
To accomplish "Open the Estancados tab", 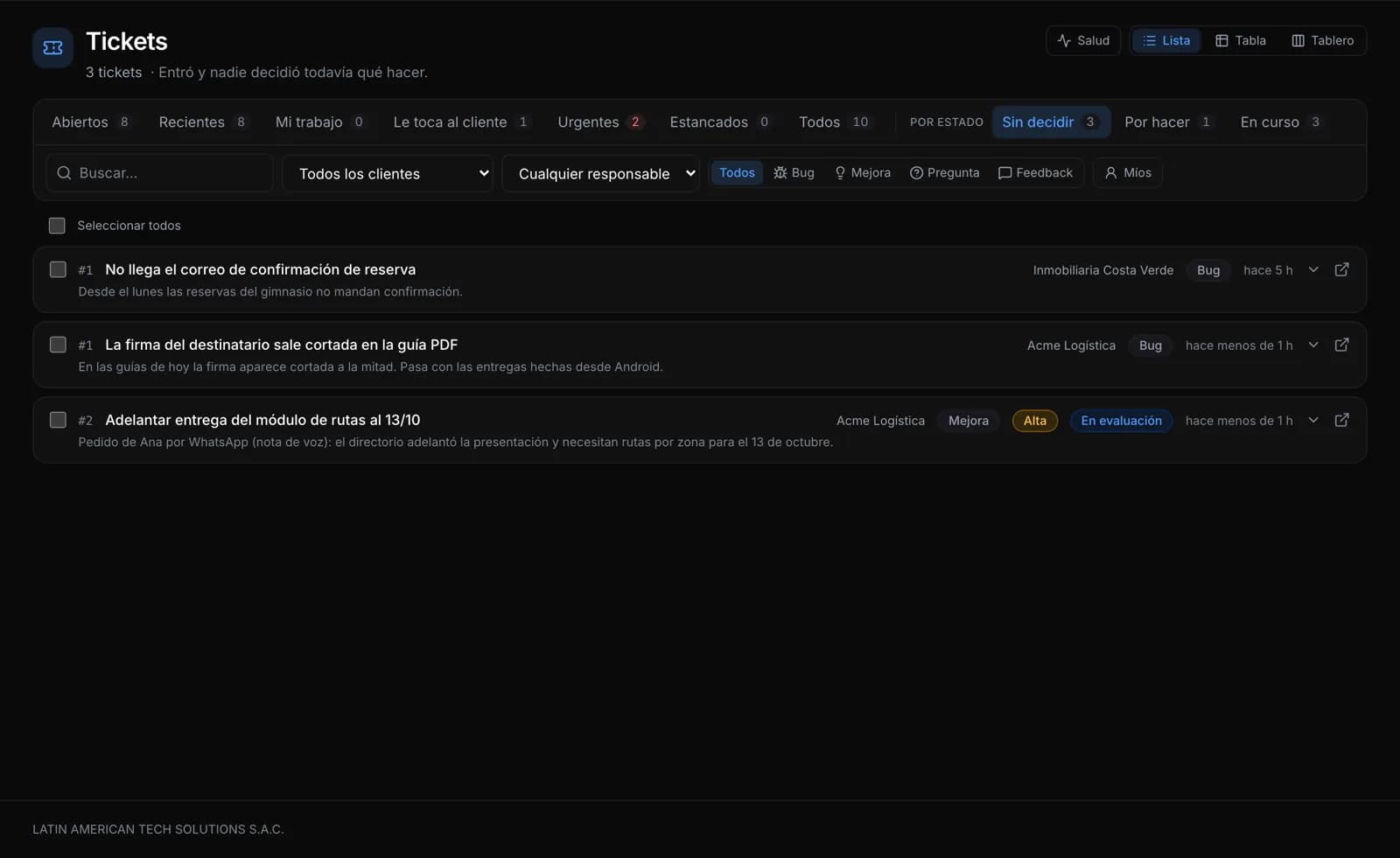I will coord(720,122).
